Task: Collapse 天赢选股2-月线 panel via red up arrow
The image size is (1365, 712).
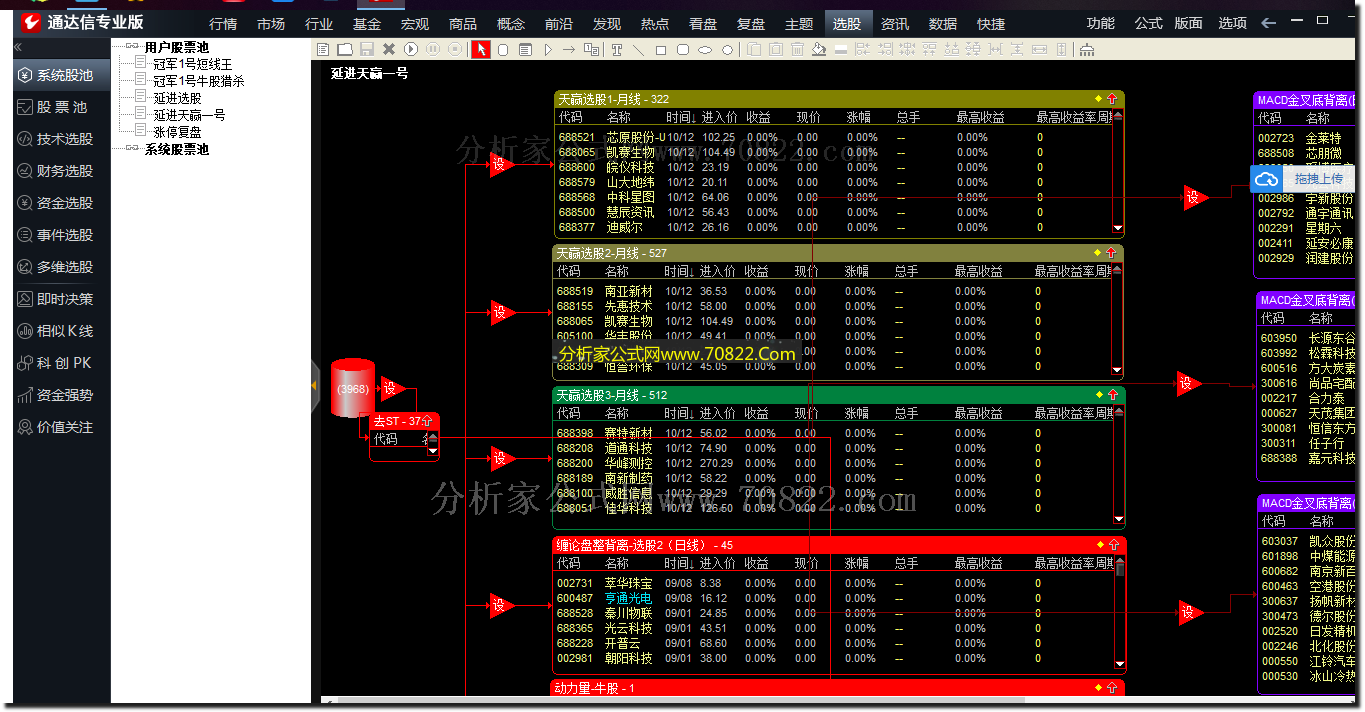Action: [x=1111, y=253]
